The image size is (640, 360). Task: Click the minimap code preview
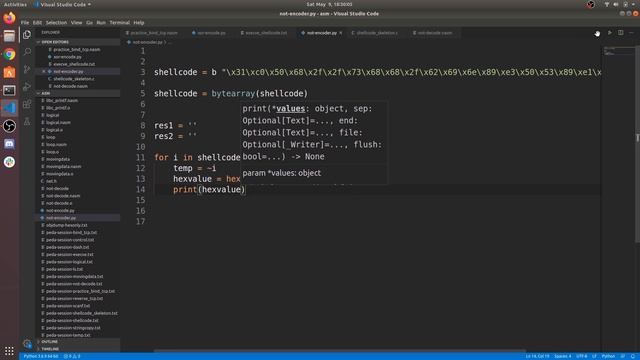coord(618,51)
